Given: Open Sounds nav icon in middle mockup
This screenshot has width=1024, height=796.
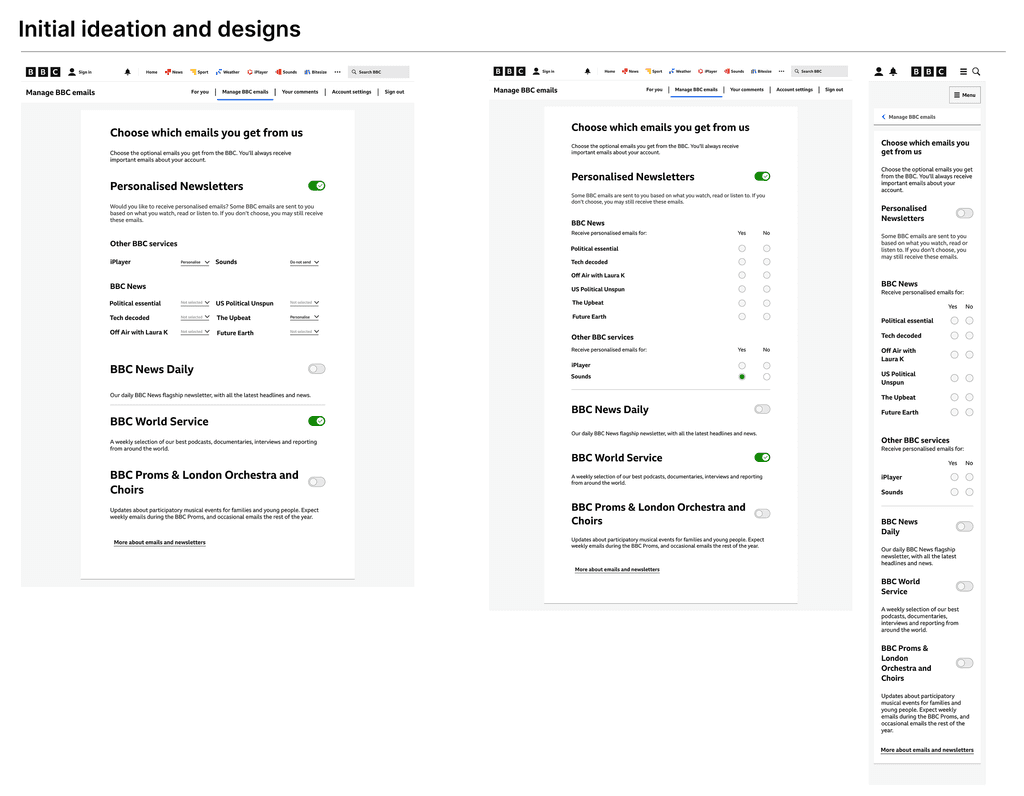Looking at the screenshot, I should coord(727,71).
